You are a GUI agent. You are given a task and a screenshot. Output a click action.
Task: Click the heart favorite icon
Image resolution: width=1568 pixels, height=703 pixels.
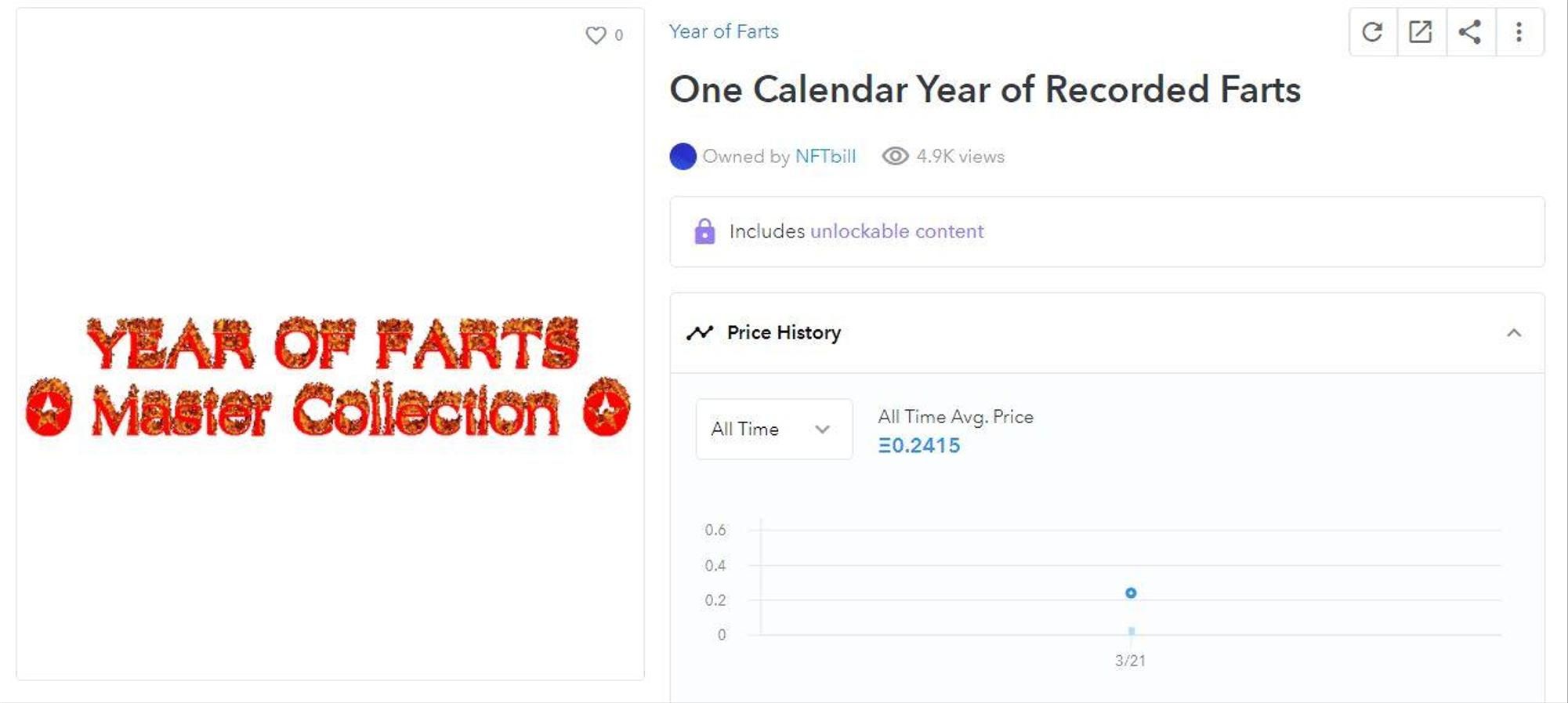point(596,35)
